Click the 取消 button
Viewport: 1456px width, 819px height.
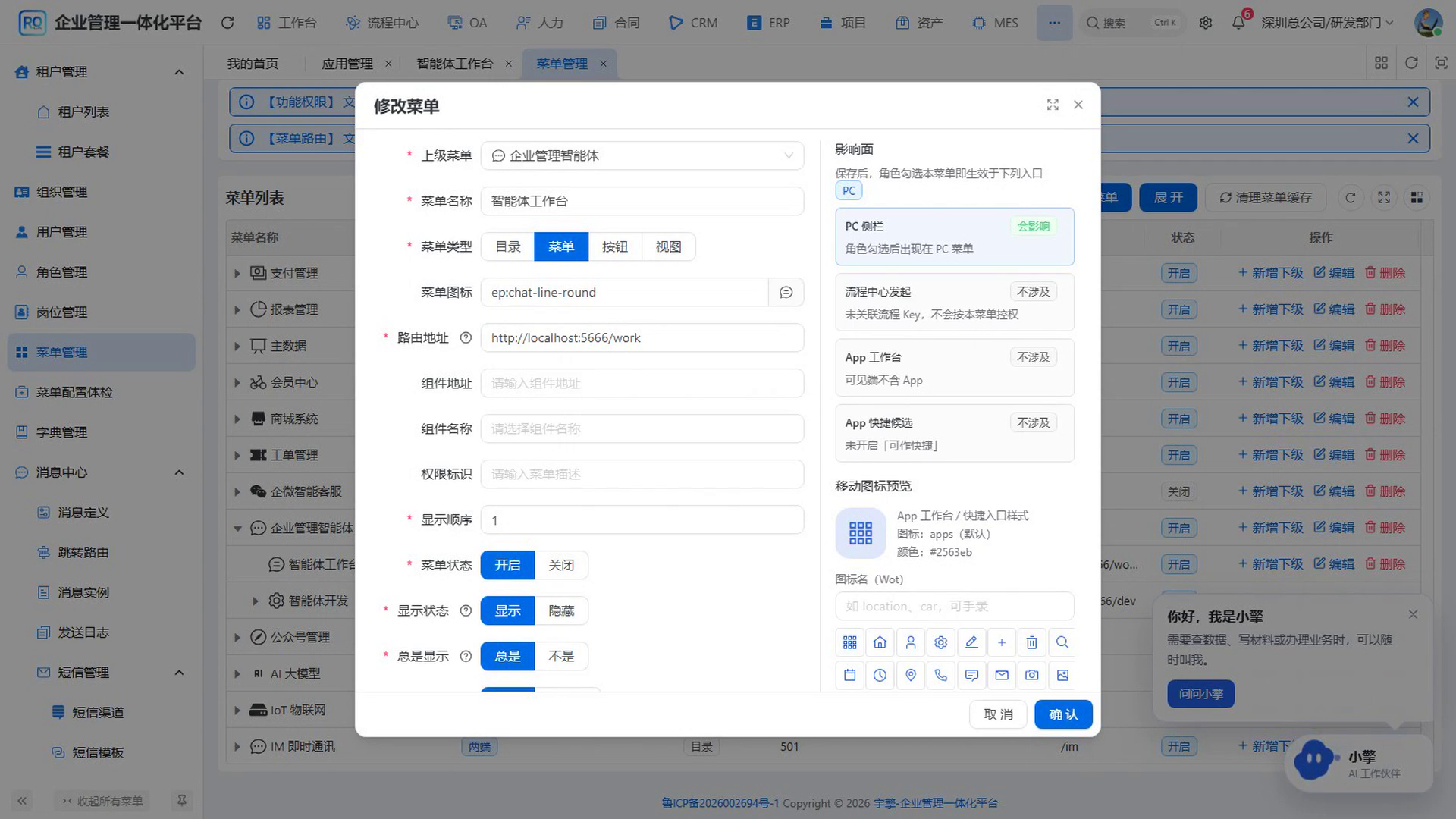tap(998, 714)
